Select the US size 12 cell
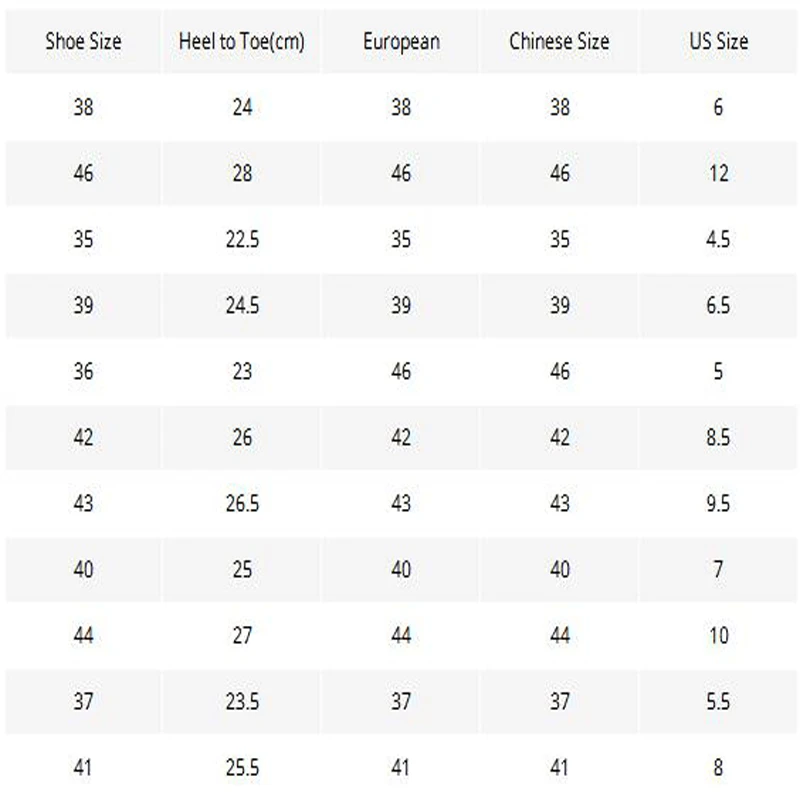Viewport: 800px width, 800px height. (x=718, y=174)
